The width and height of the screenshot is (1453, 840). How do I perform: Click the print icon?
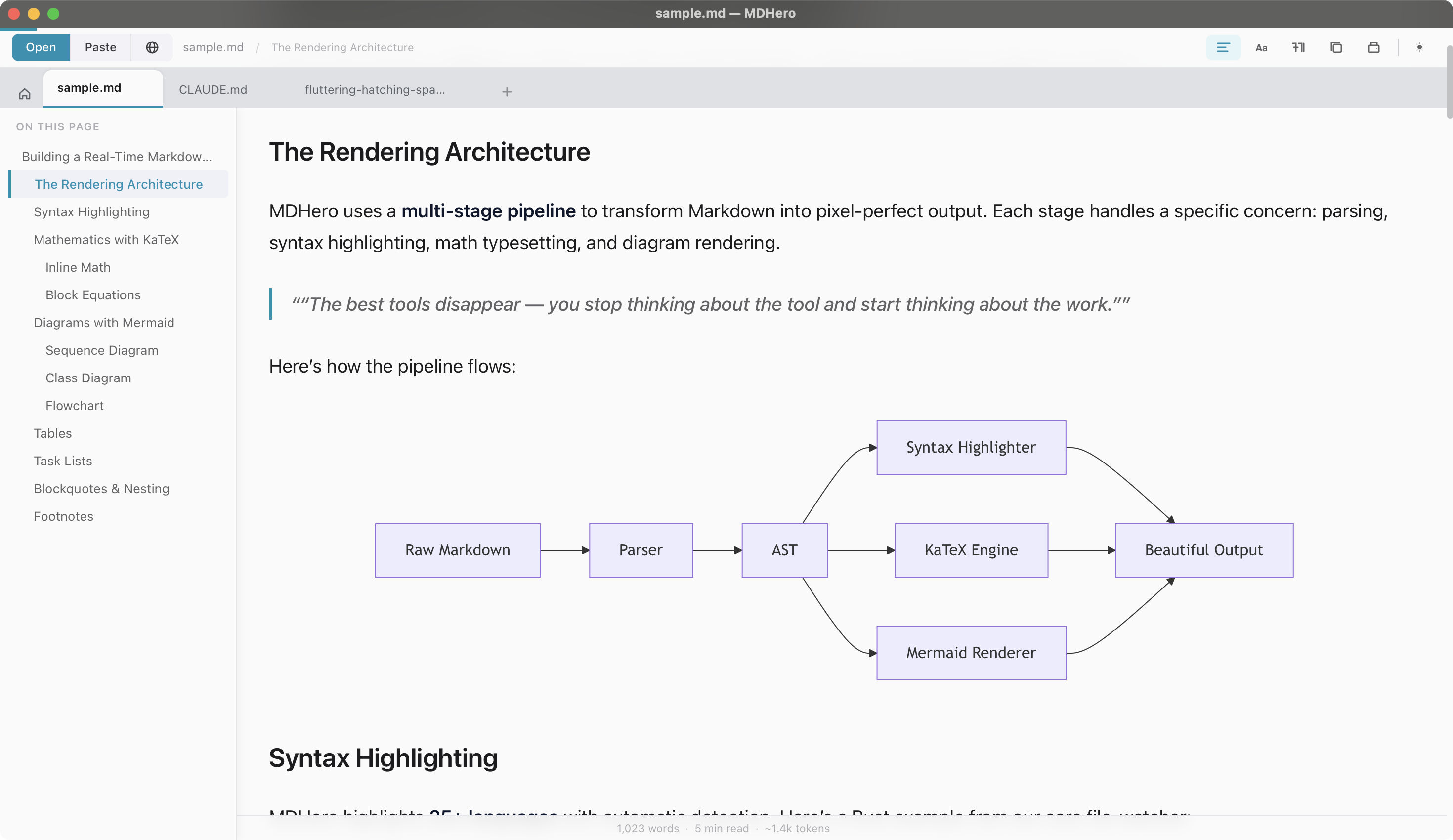1373,47
